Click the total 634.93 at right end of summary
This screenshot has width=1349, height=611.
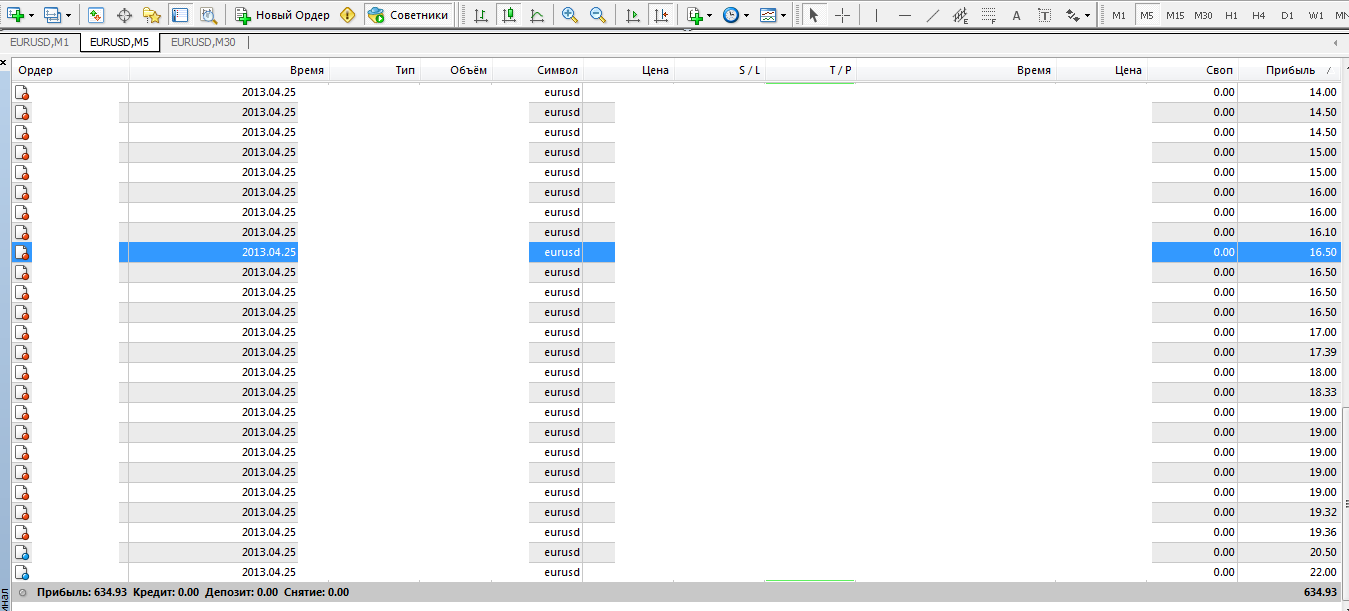(1320, 592)
